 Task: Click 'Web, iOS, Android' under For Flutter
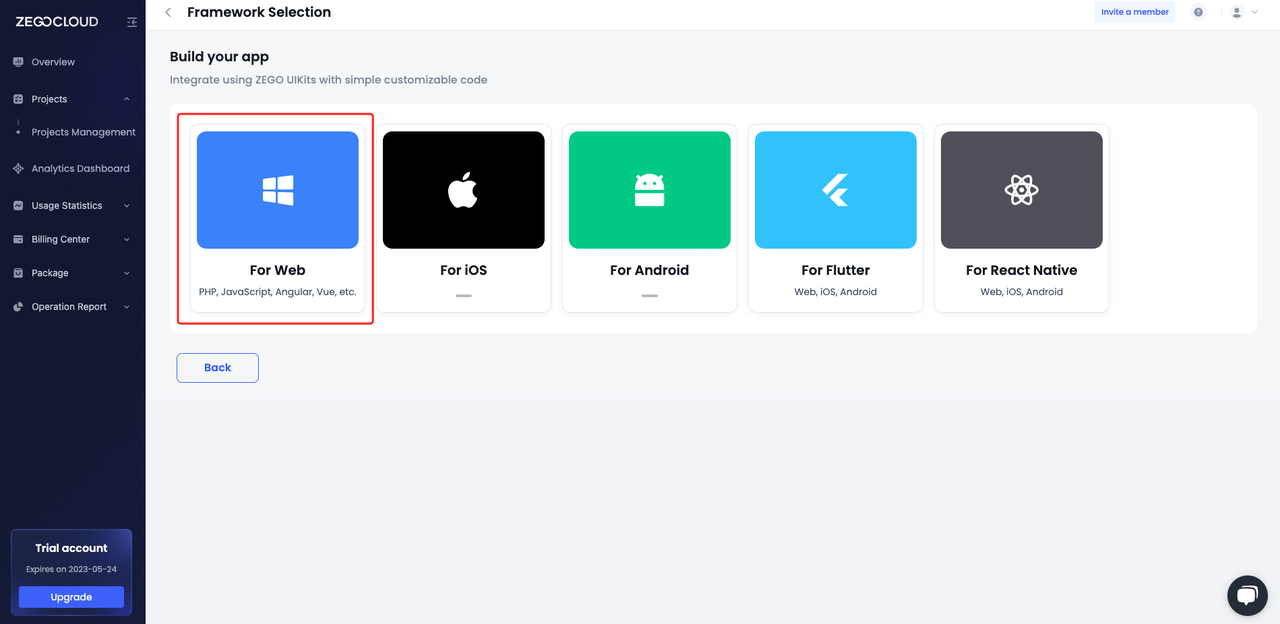tap(835, 292)
